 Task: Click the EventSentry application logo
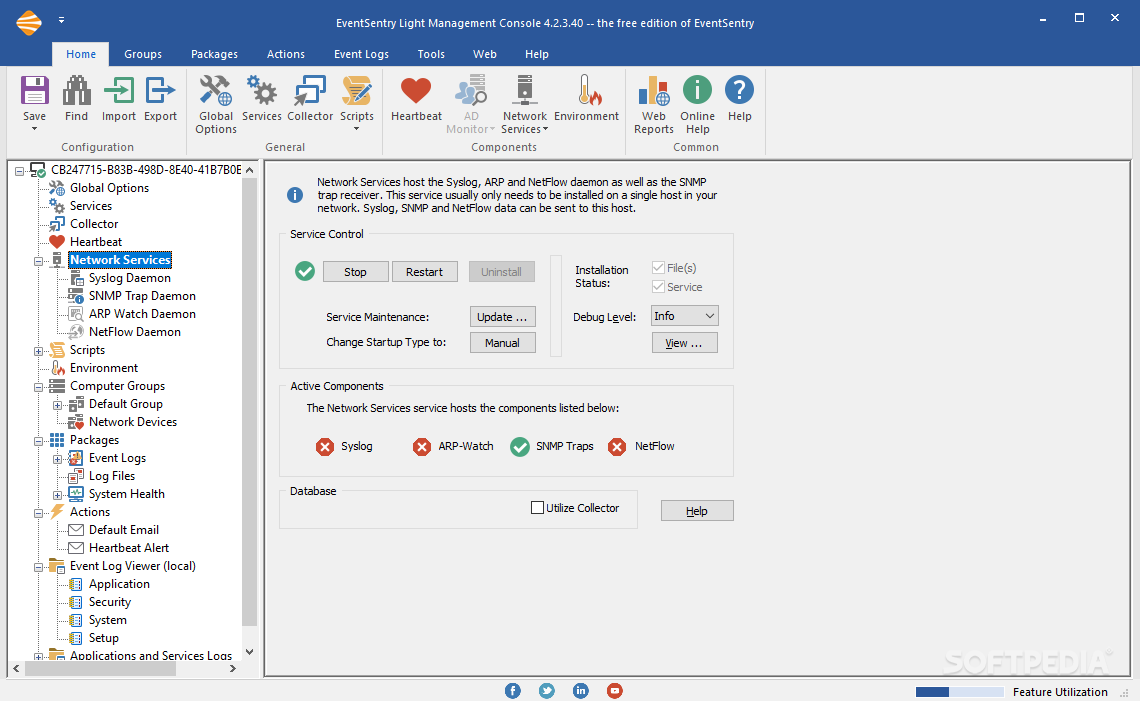tap(29, 23)
